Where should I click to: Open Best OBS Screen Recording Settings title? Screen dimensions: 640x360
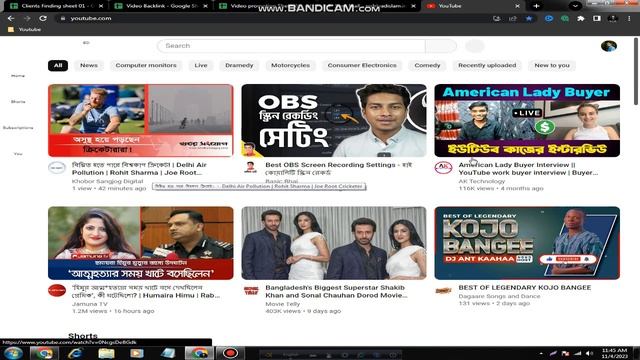click(338, 169)
